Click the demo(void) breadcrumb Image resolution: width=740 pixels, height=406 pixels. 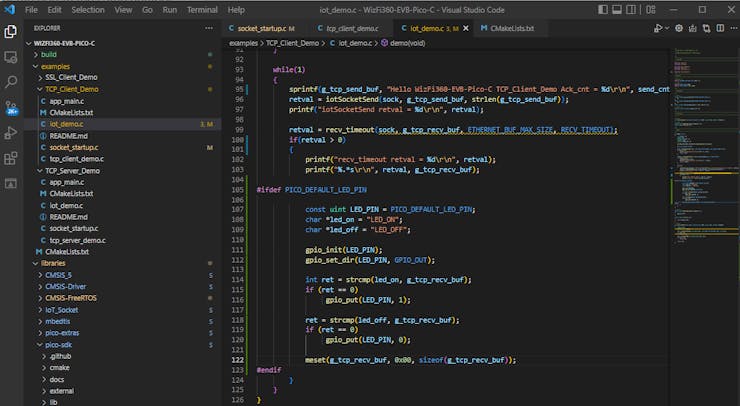point(408,44)
